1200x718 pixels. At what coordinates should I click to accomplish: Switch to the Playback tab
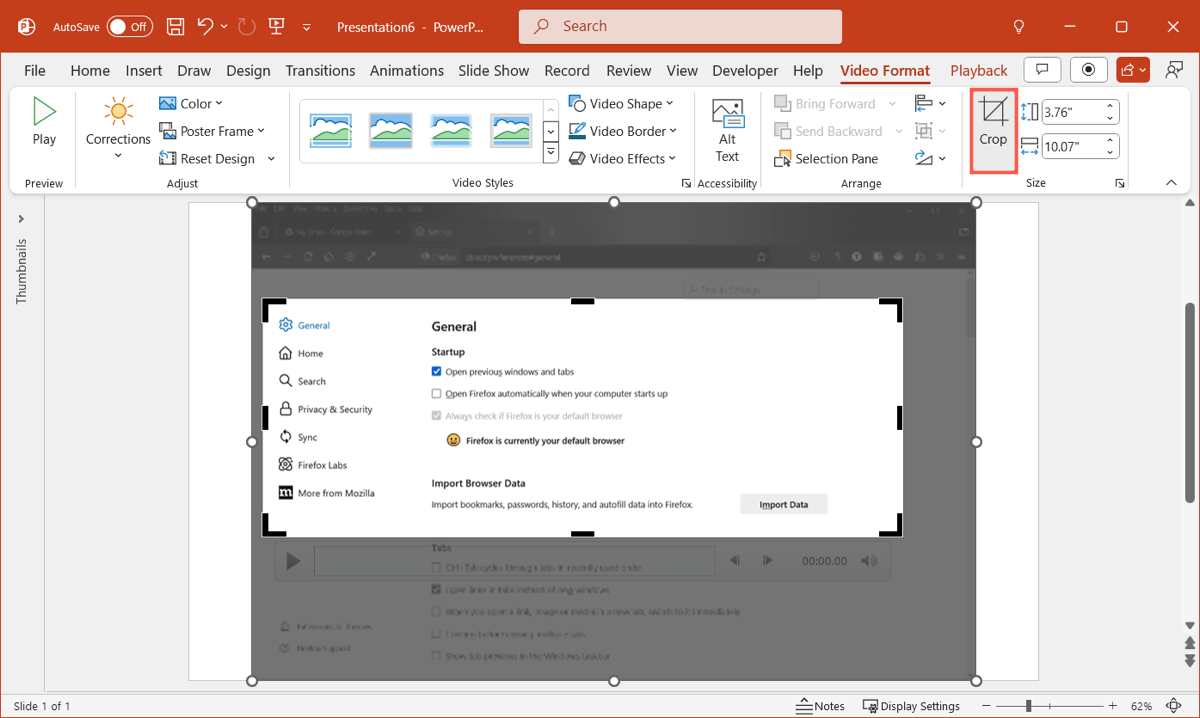click(x=979, y=70)
